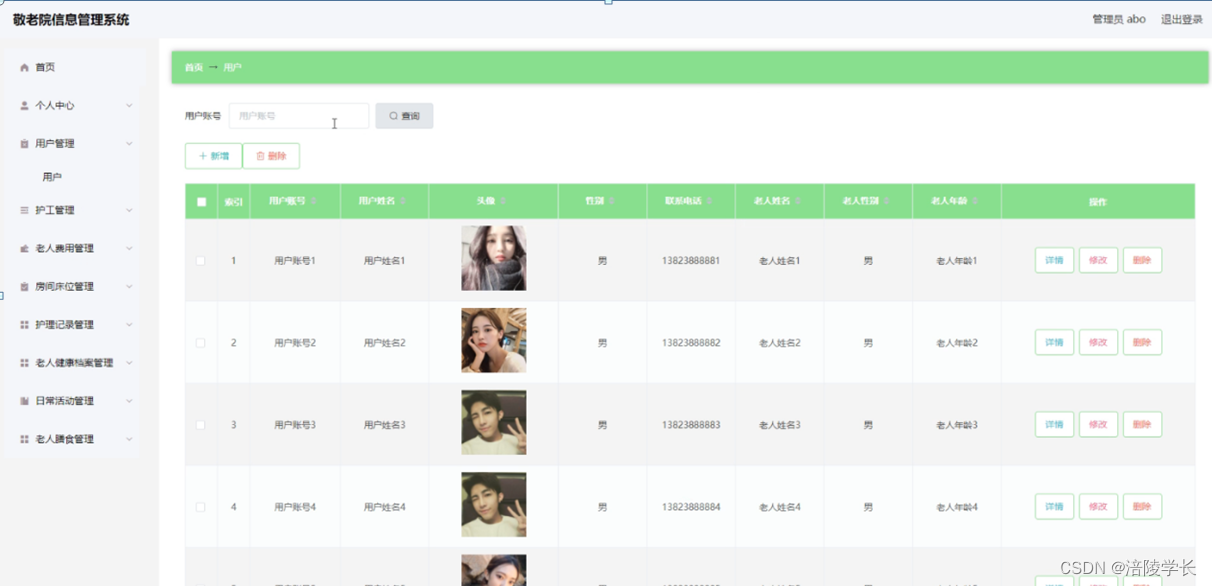Collapse the 用户管理 chevron
Viewport: 1212px width, 586px height.
tap(129, 143)
